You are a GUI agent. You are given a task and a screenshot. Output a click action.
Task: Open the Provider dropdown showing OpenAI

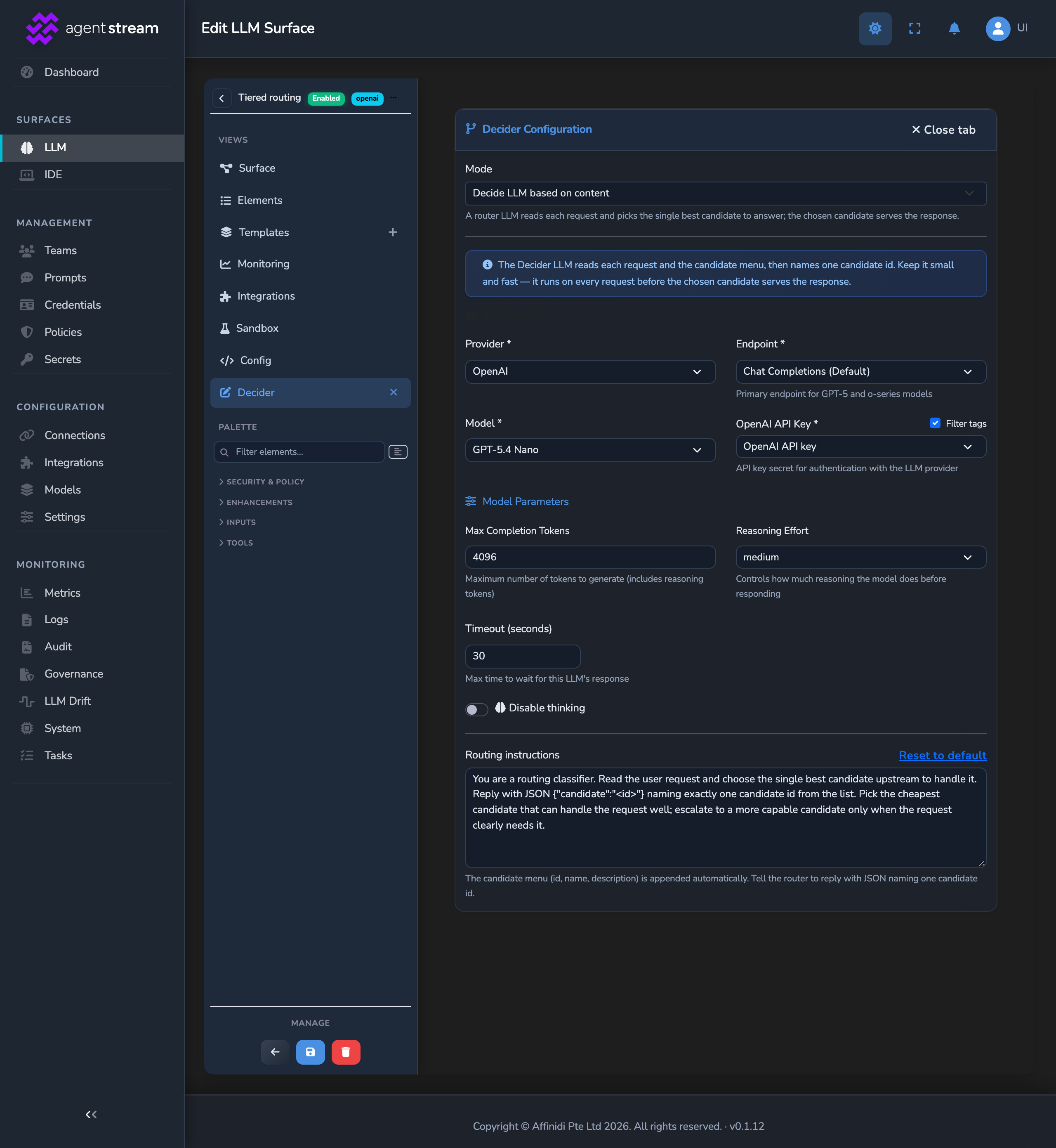click(x=590, y=372)
